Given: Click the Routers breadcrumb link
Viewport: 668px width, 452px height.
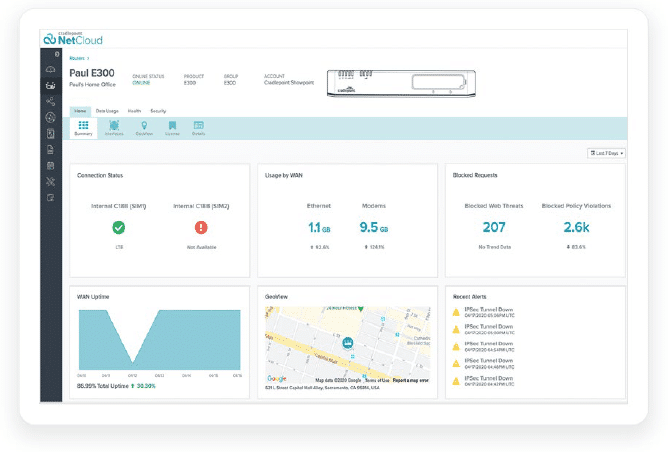Looking at the screenshot, I should click(x=79, y=59).
